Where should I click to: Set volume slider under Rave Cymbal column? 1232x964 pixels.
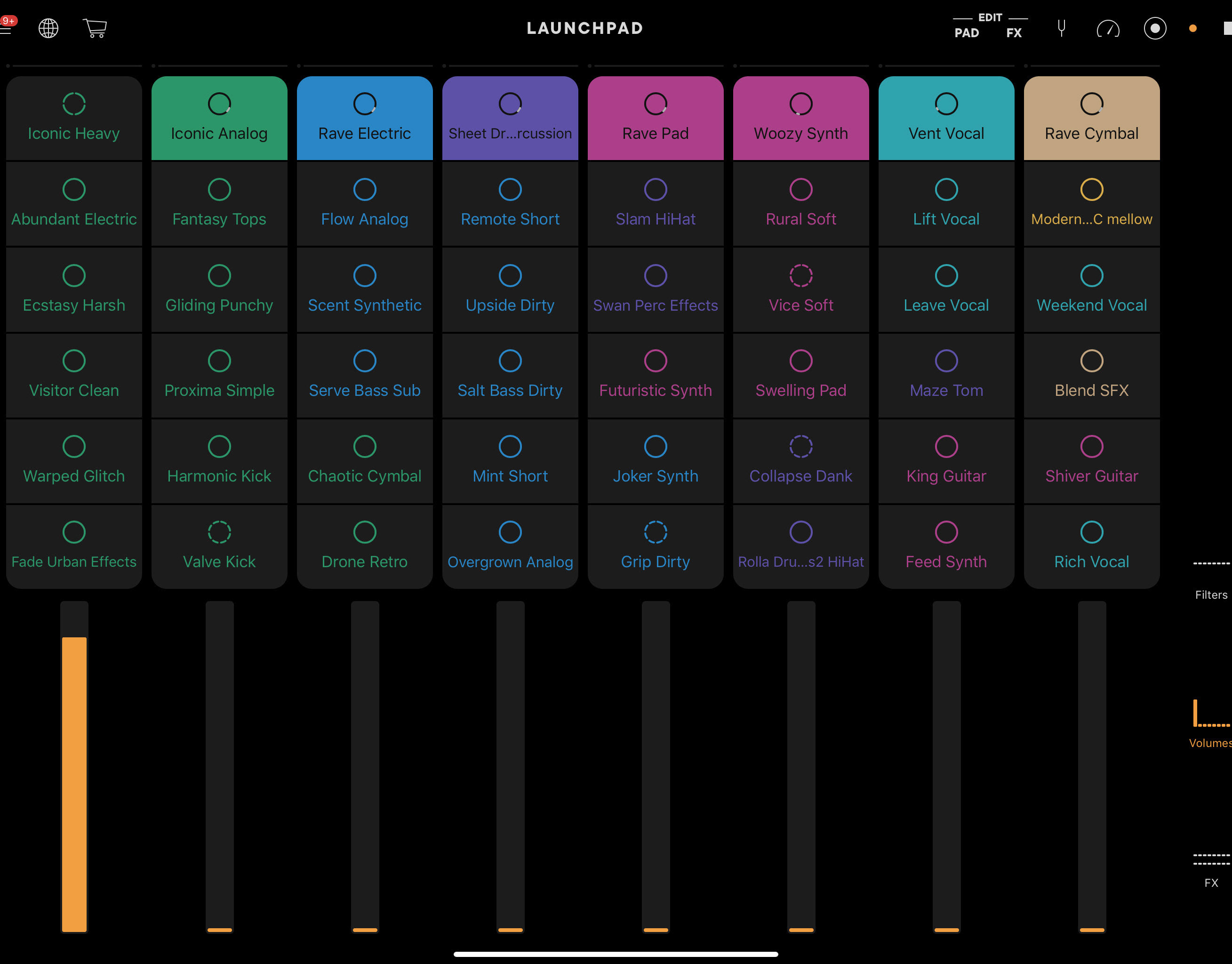1092,767
